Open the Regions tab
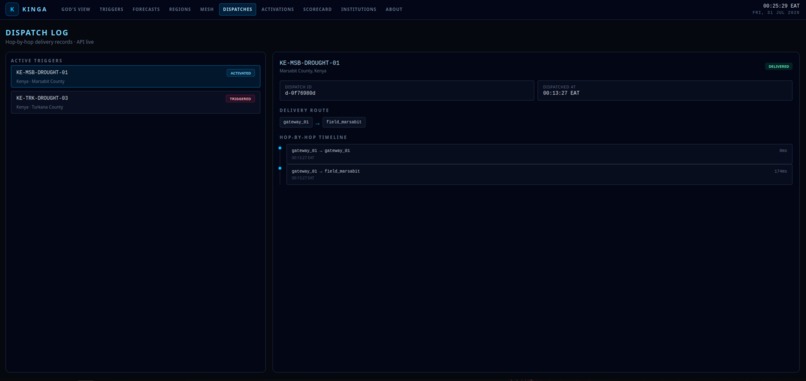 pyautogui.click(x=180, y=9)
